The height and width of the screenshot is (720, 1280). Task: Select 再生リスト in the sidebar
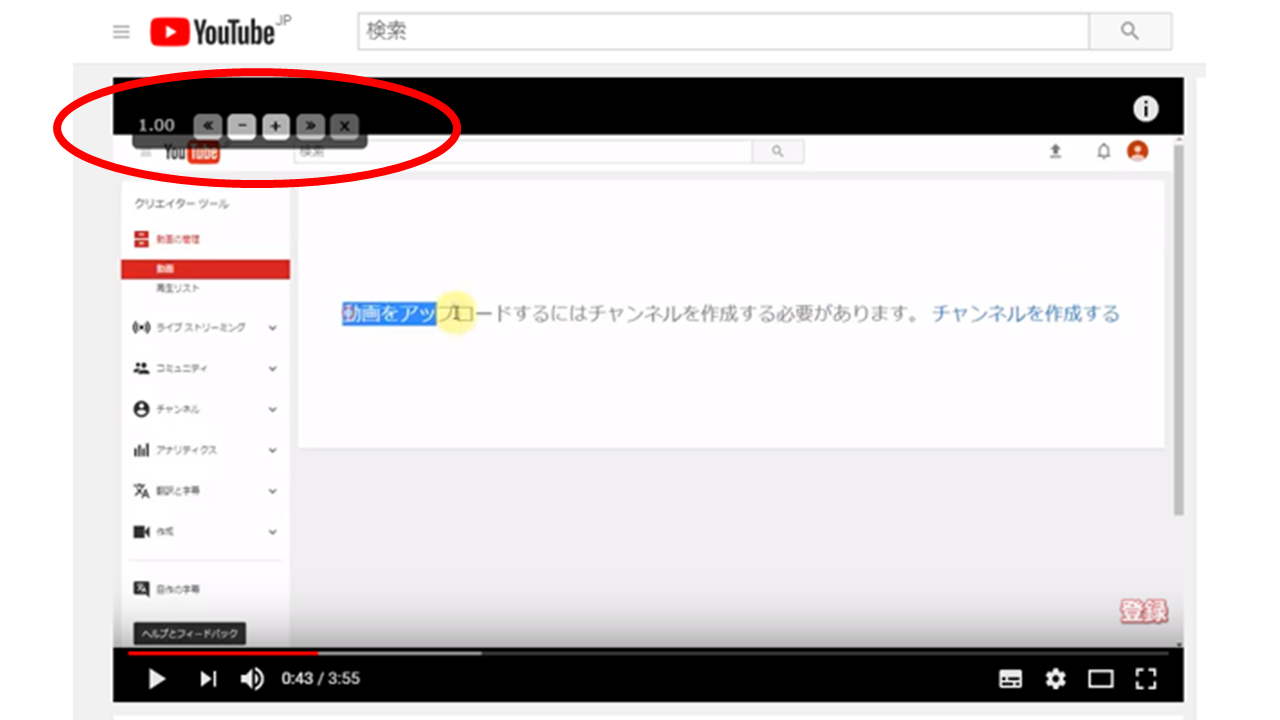tap(178, 288)
